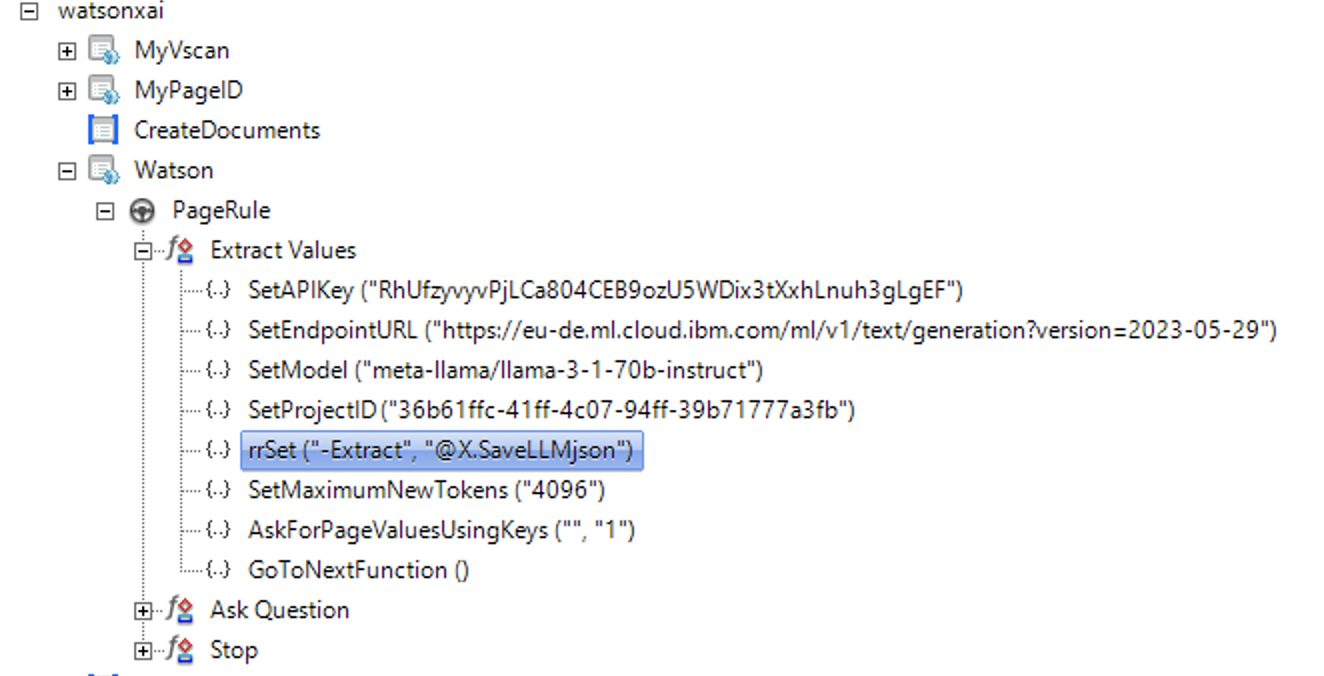
Task: Expand the MyPageID tree node
Action: (x=67, y=91)
